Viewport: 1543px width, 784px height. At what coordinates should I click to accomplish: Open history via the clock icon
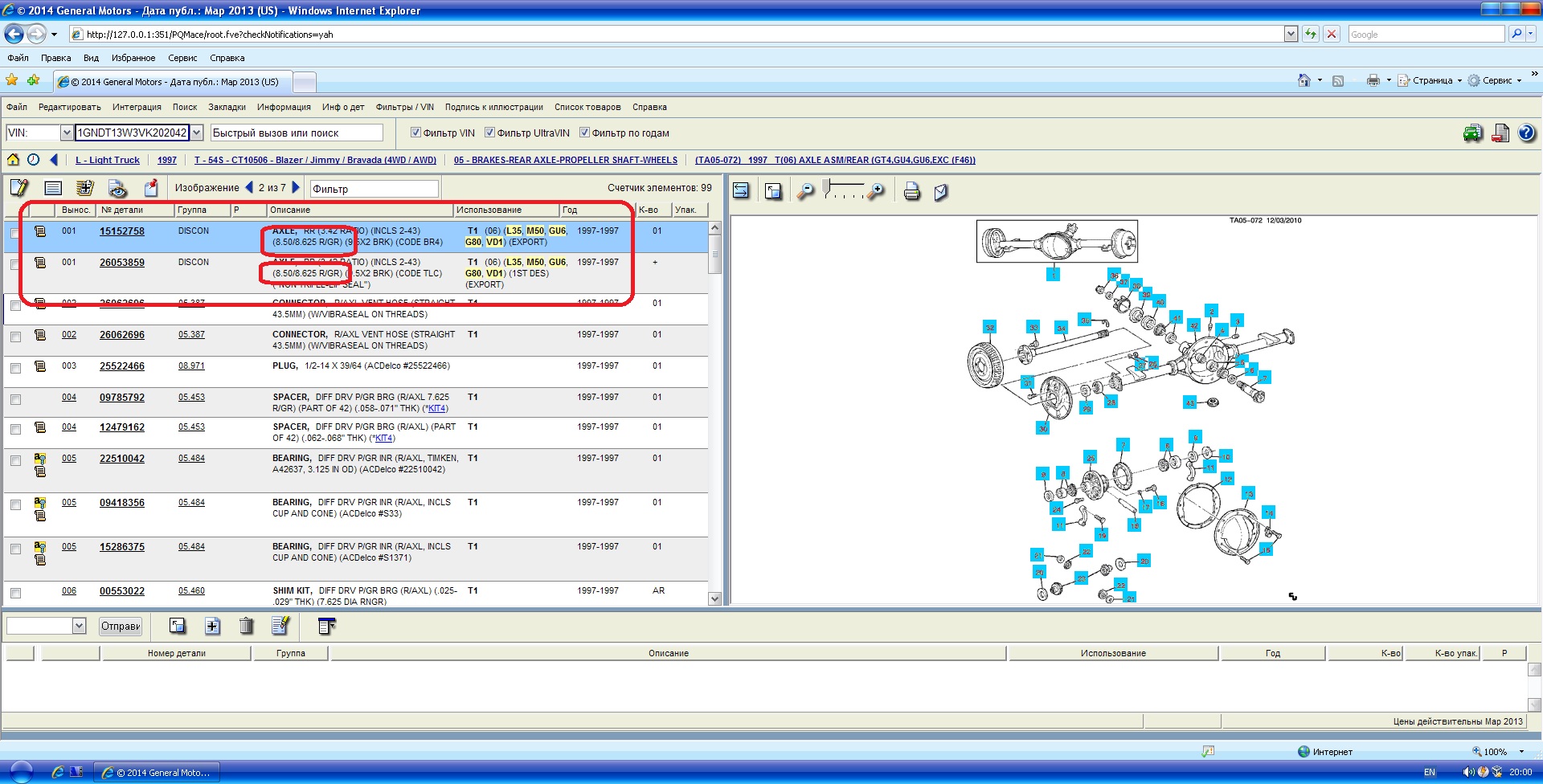click(33, 160)
